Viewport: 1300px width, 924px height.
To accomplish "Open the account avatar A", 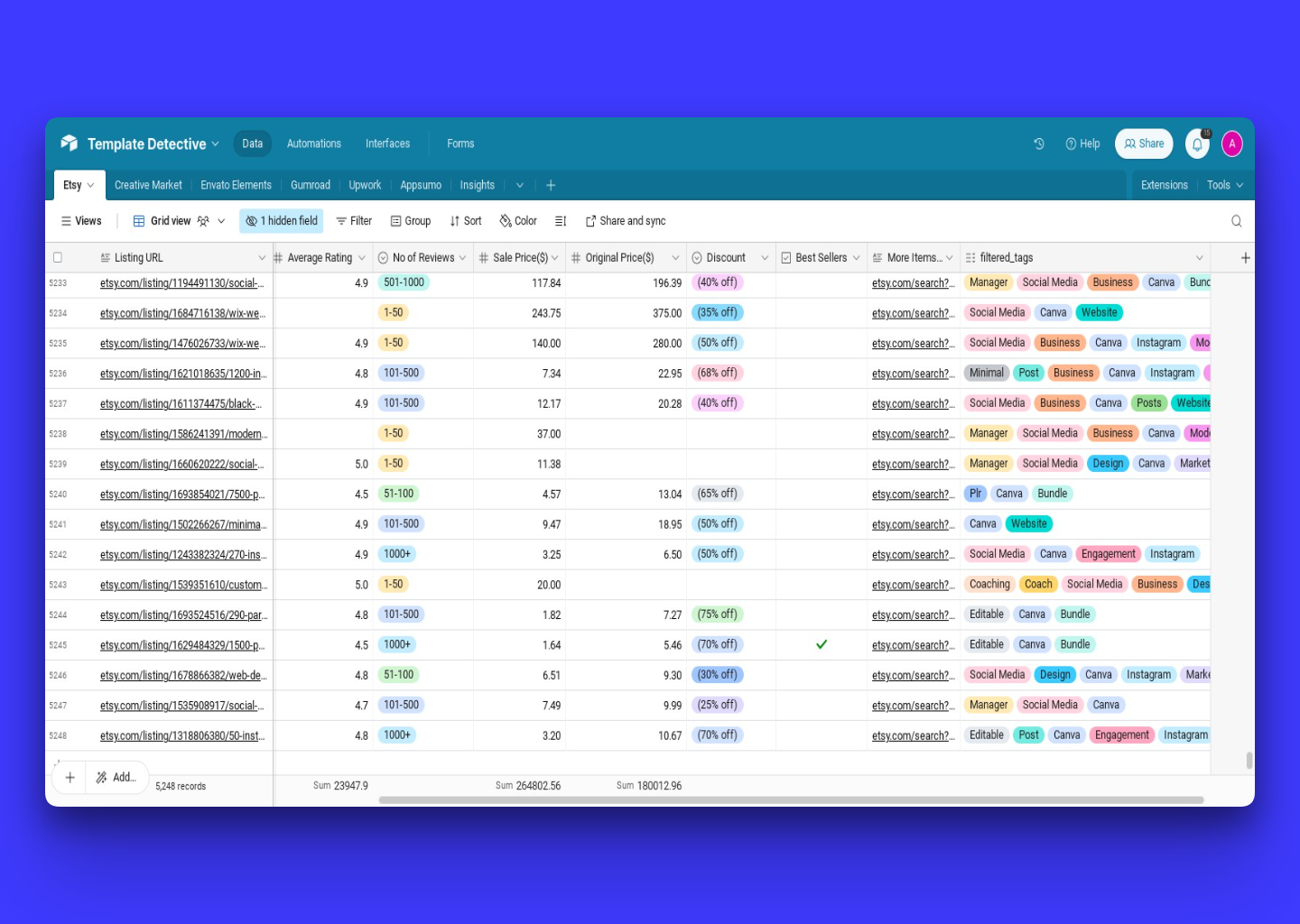I will [x=1232, y=143].
